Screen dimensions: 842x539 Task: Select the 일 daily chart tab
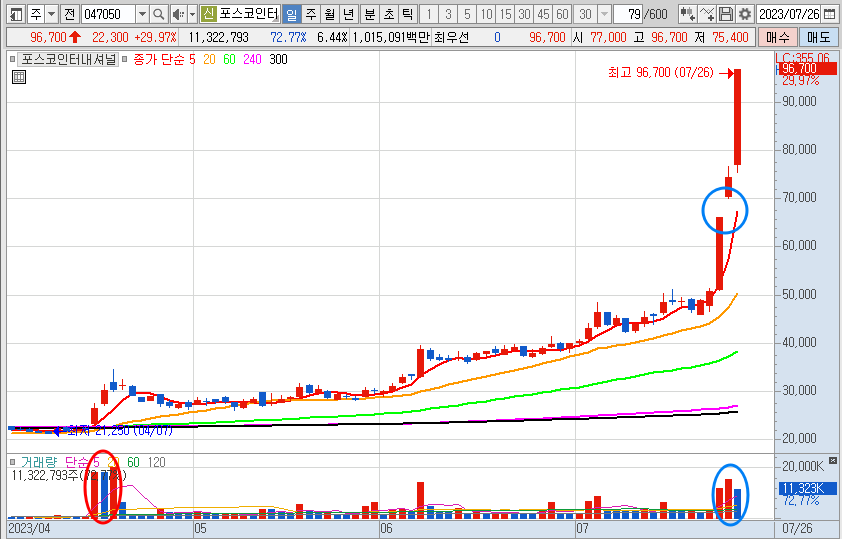click(x=291, y=14)
